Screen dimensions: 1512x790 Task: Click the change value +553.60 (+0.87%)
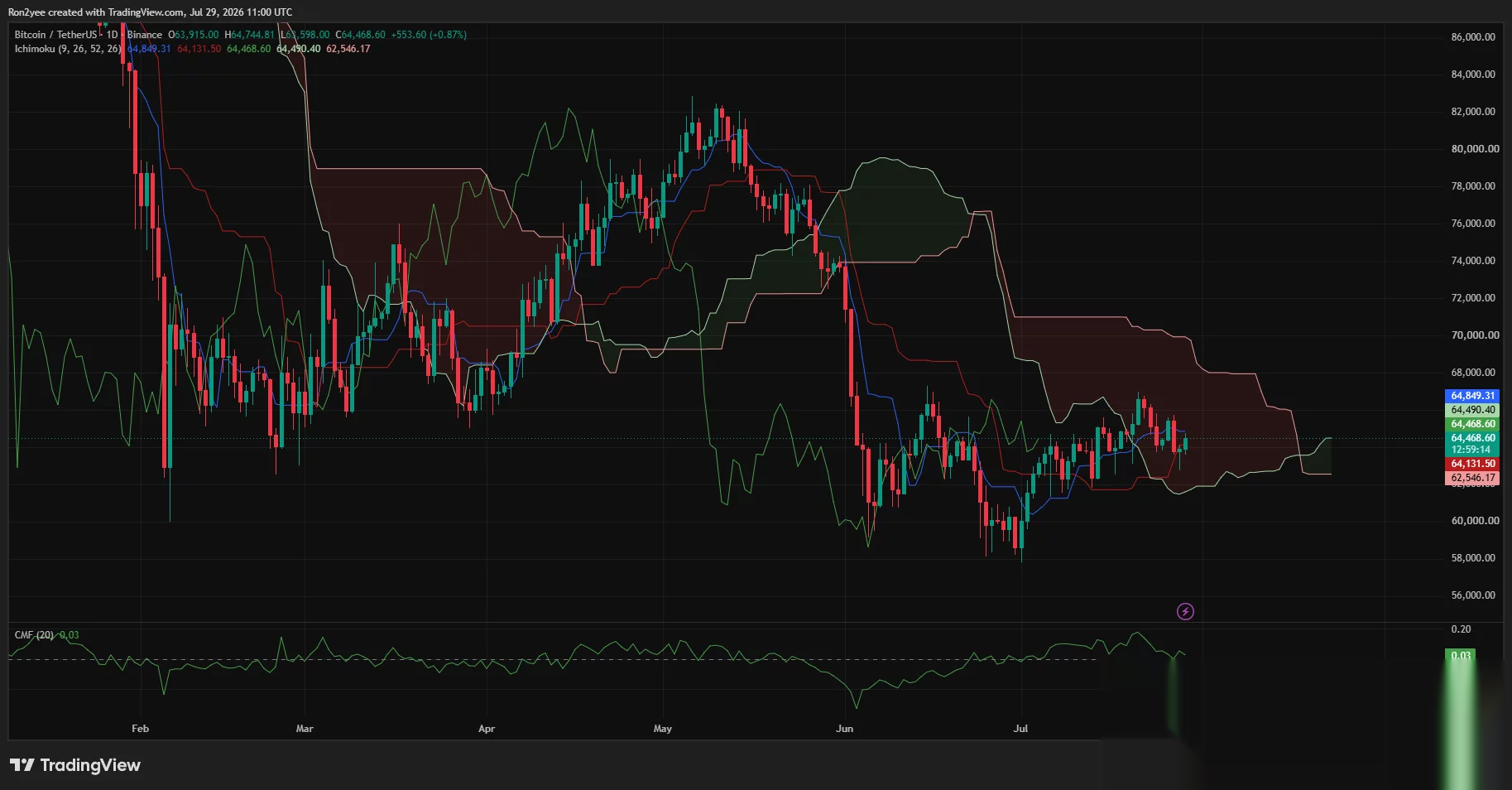pos(429,35)
